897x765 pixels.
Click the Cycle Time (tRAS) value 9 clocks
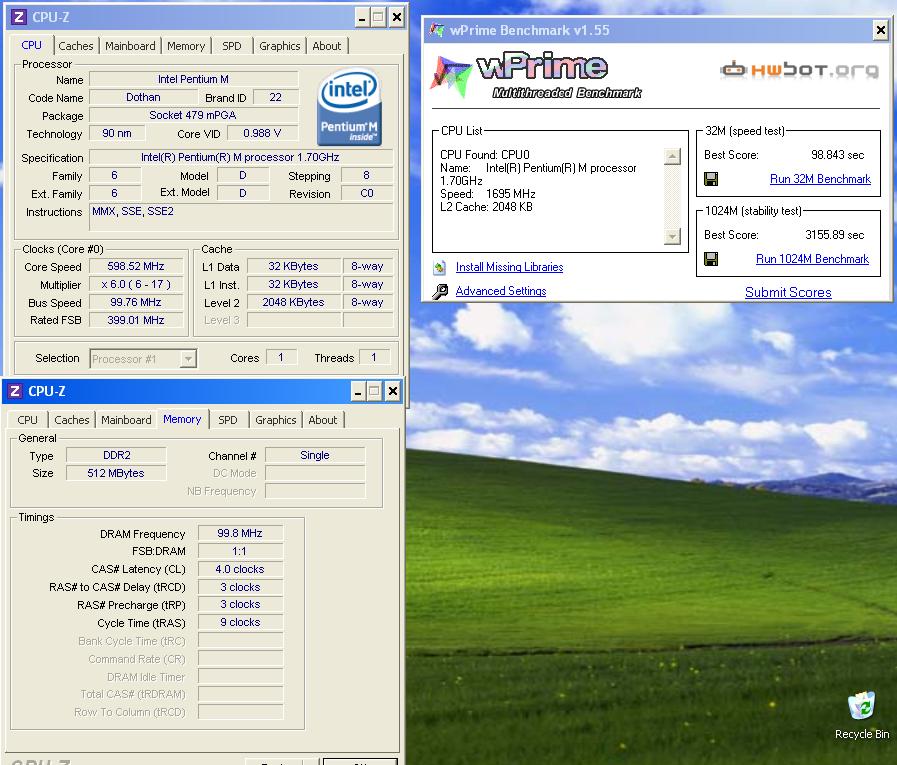point(240,623)
